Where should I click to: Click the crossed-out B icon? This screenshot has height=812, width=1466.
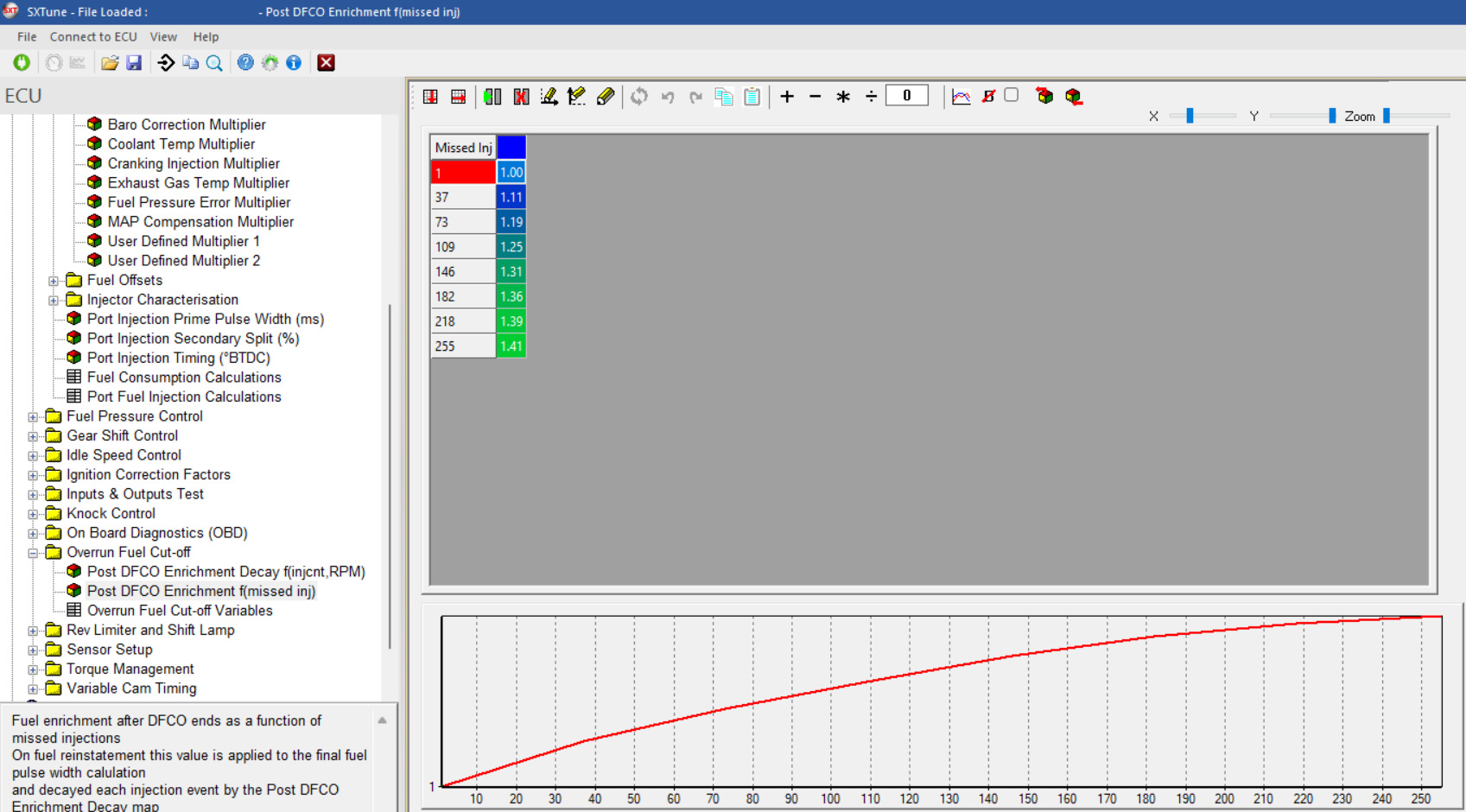(988, 97)
